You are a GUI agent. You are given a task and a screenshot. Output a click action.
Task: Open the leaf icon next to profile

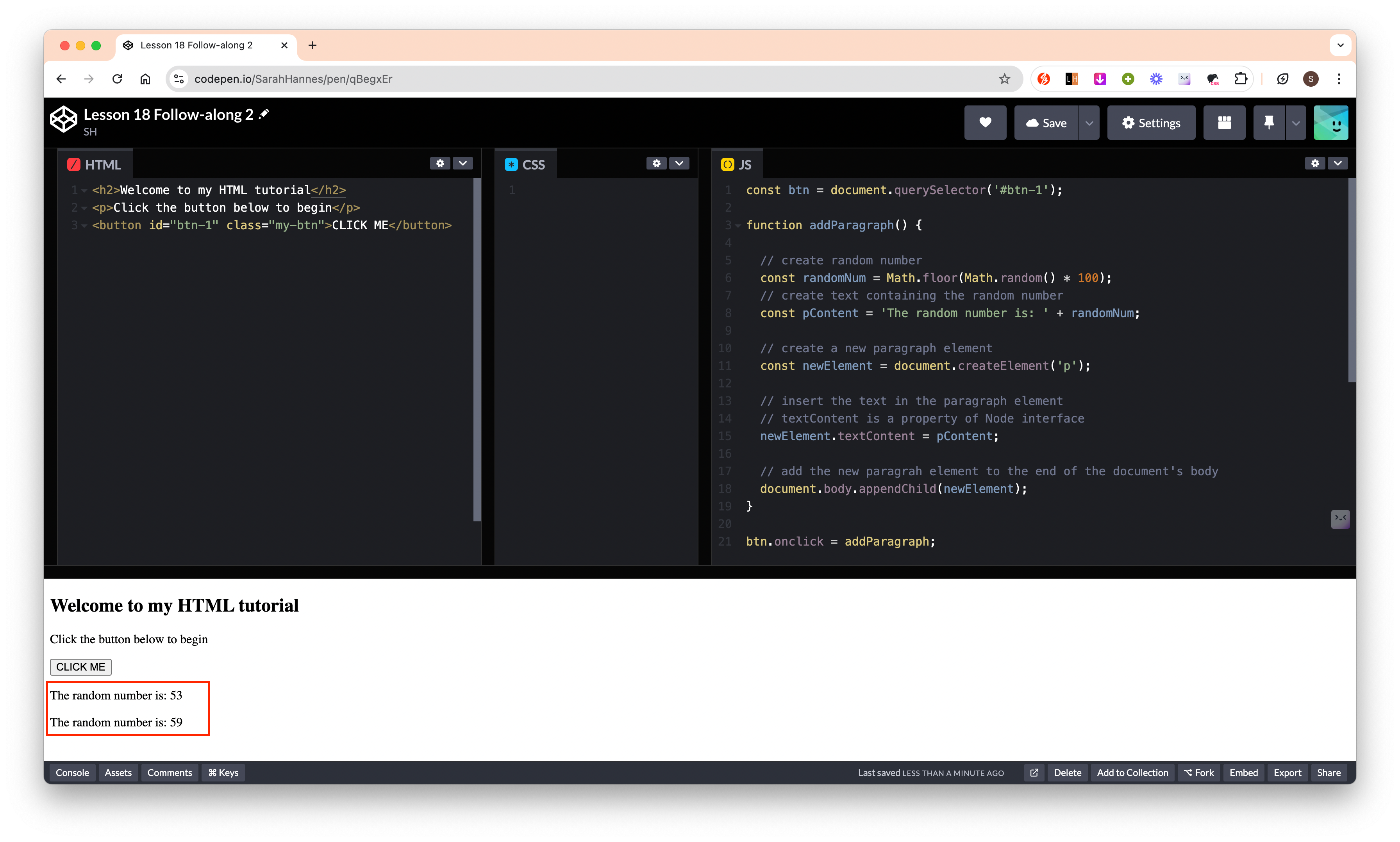click(1282, 79)
